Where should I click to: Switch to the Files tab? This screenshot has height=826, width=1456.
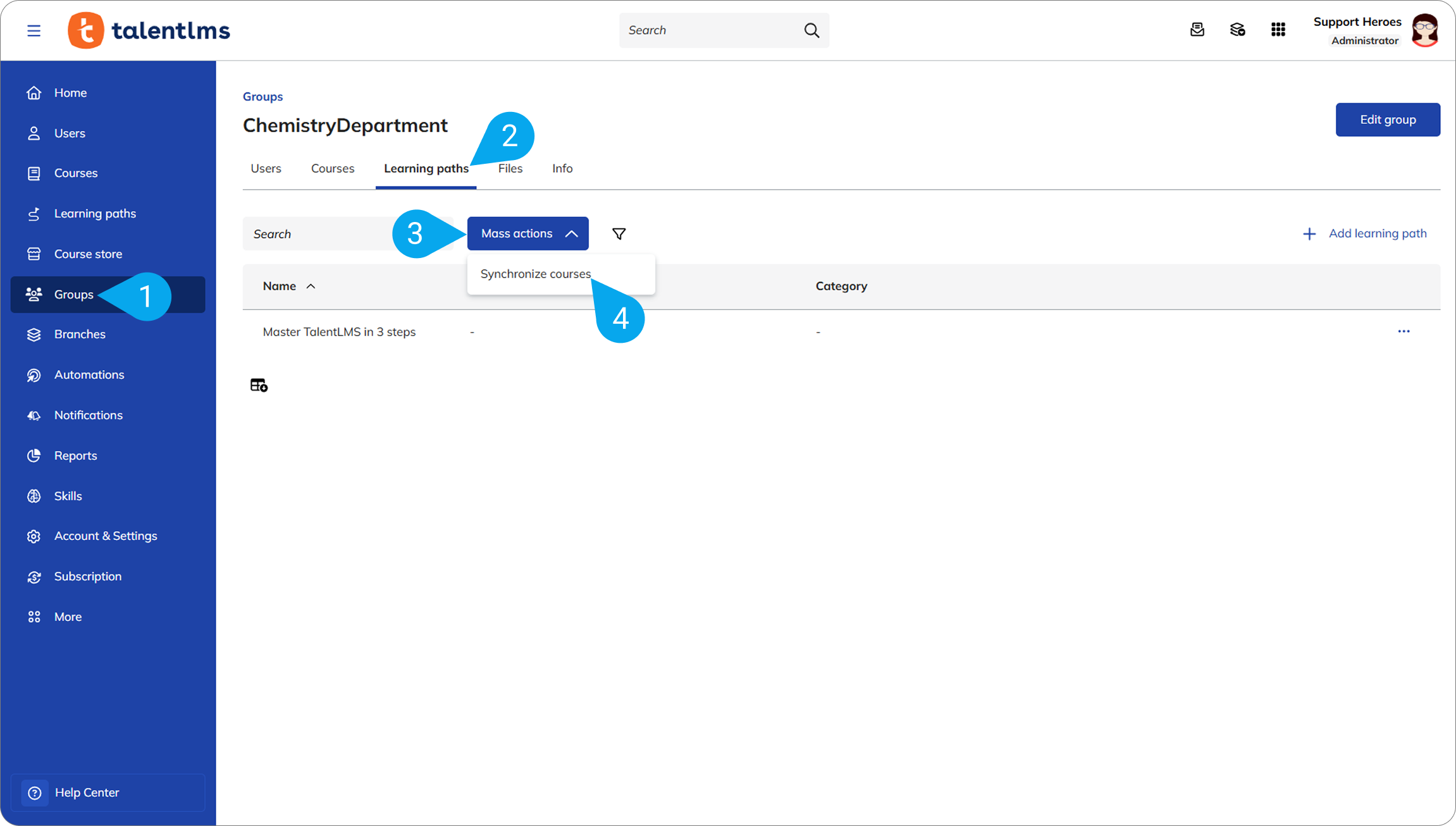(510, 169)
